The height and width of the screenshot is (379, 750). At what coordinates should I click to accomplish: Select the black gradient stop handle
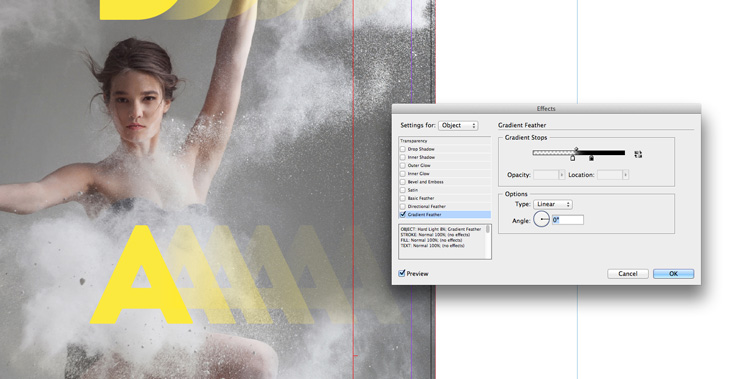tap(591, 158)
